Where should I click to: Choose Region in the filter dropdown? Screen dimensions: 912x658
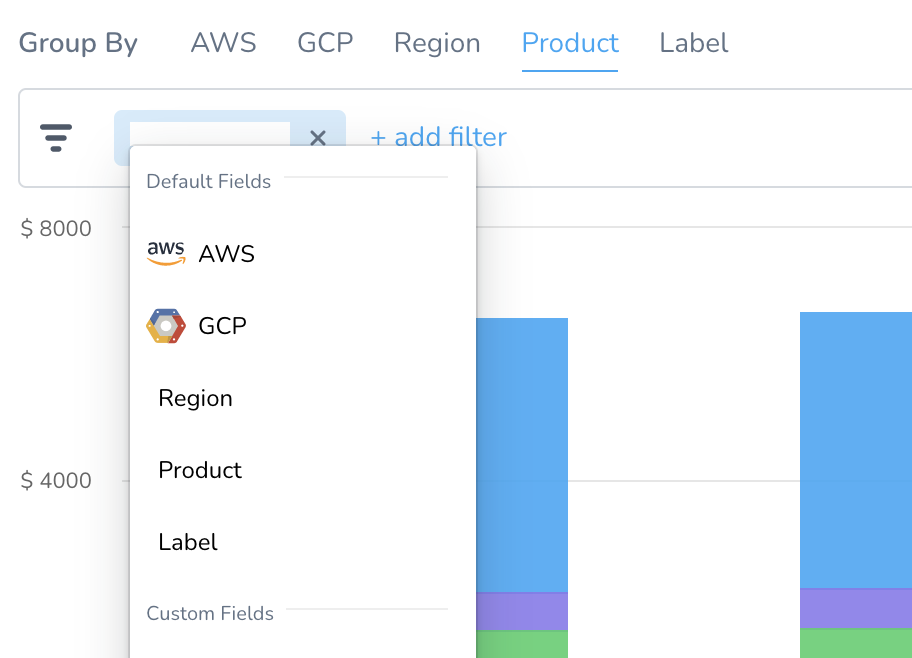coord(302,398)
